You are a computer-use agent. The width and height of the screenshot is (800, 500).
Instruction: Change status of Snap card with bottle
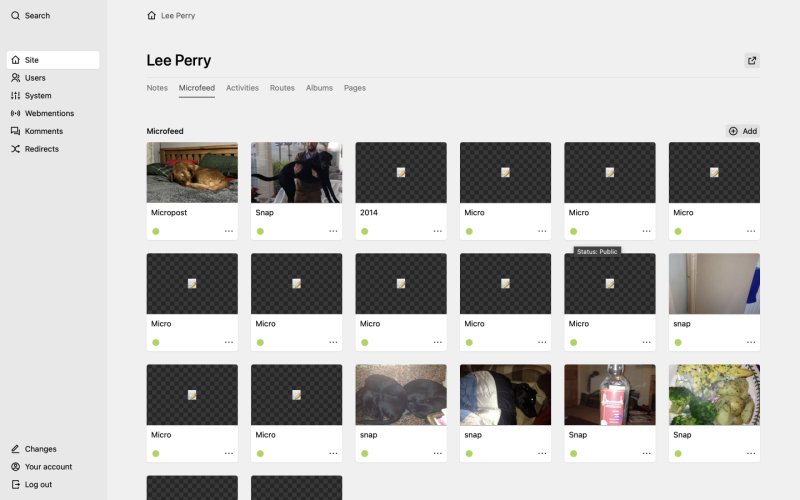573,454
